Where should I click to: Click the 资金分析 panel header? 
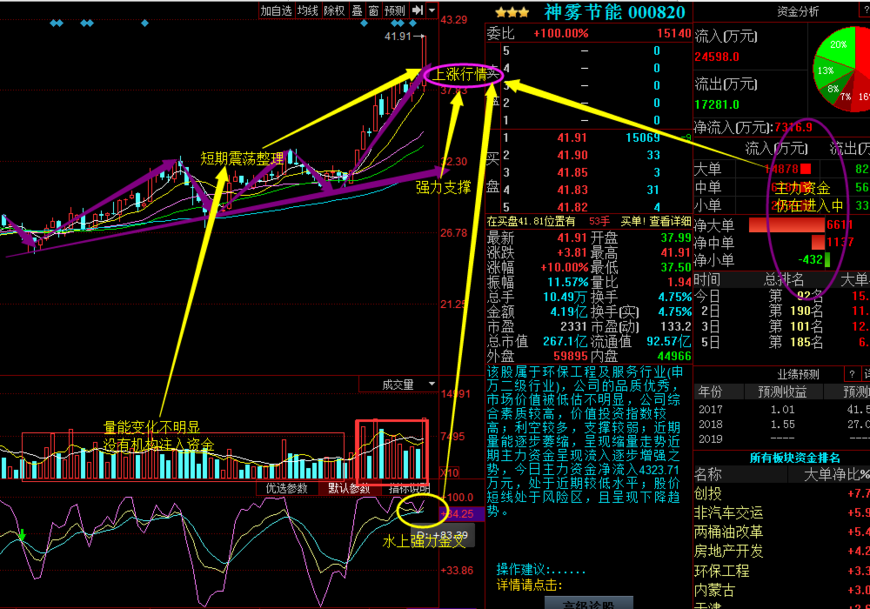point(798,12)
